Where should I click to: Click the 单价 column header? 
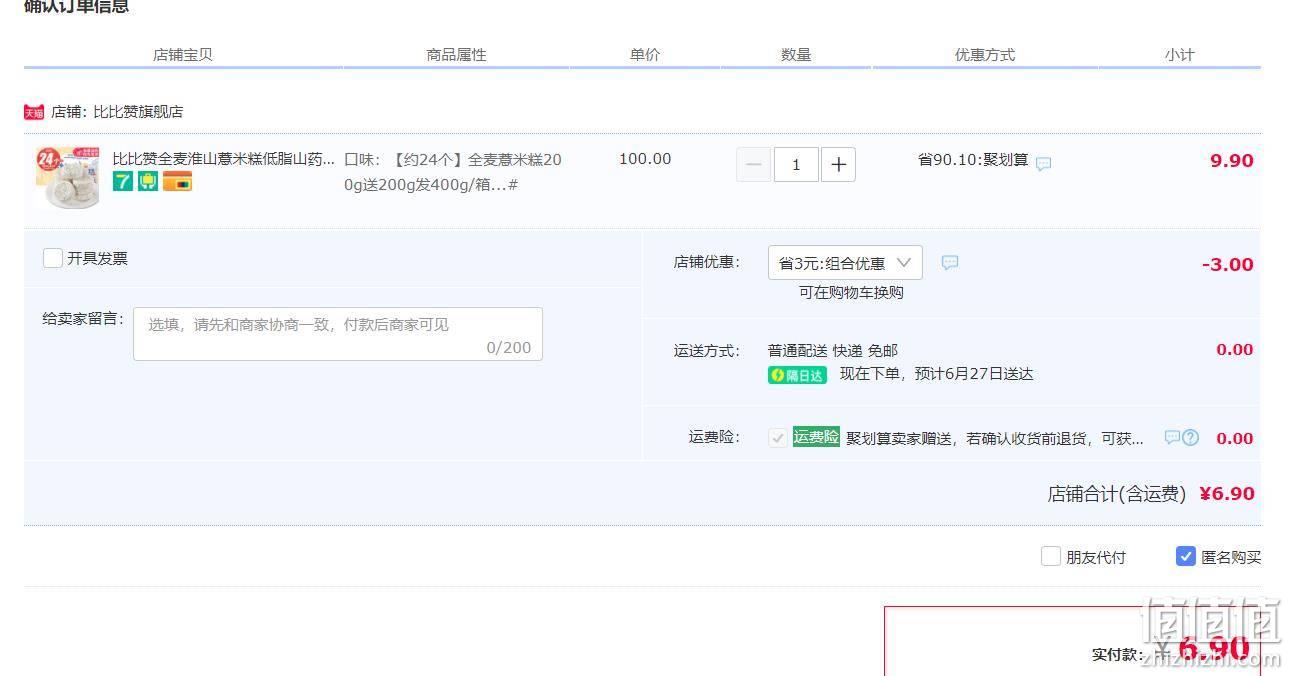pyautogui.click(x=645, y=55)
